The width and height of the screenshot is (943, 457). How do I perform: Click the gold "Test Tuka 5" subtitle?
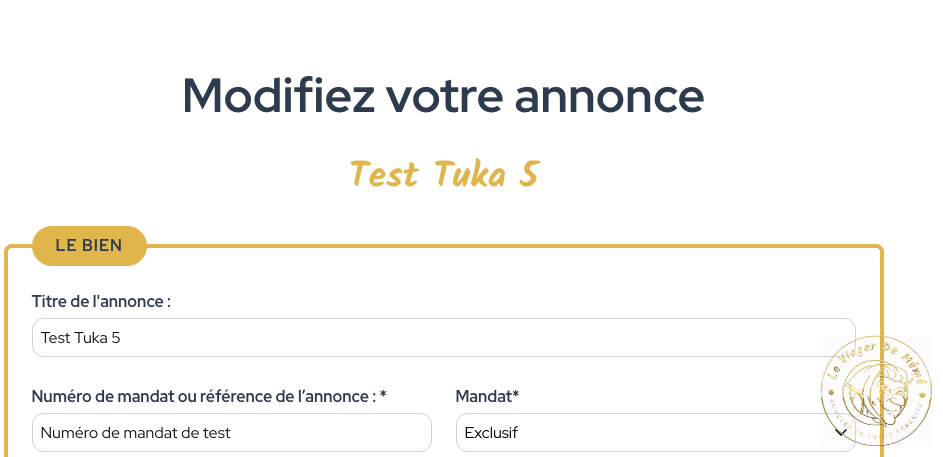(x=444, y=174)
